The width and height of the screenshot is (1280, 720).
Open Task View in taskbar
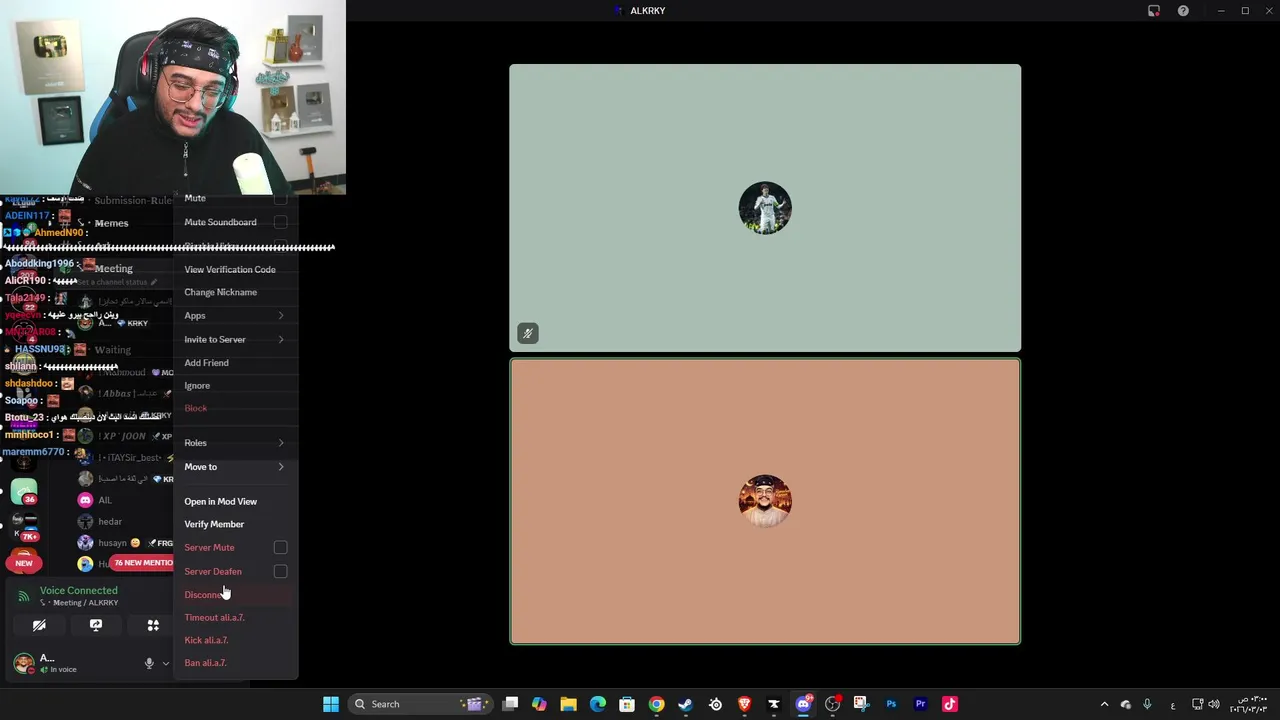point(510,704)
